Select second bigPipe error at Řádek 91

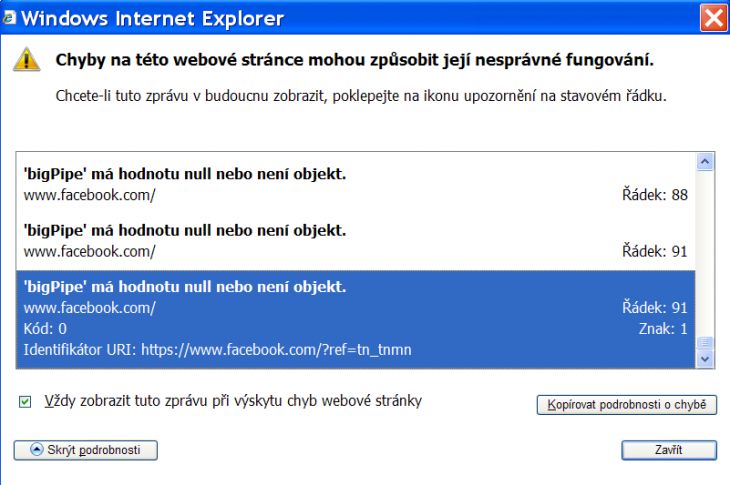356,241
